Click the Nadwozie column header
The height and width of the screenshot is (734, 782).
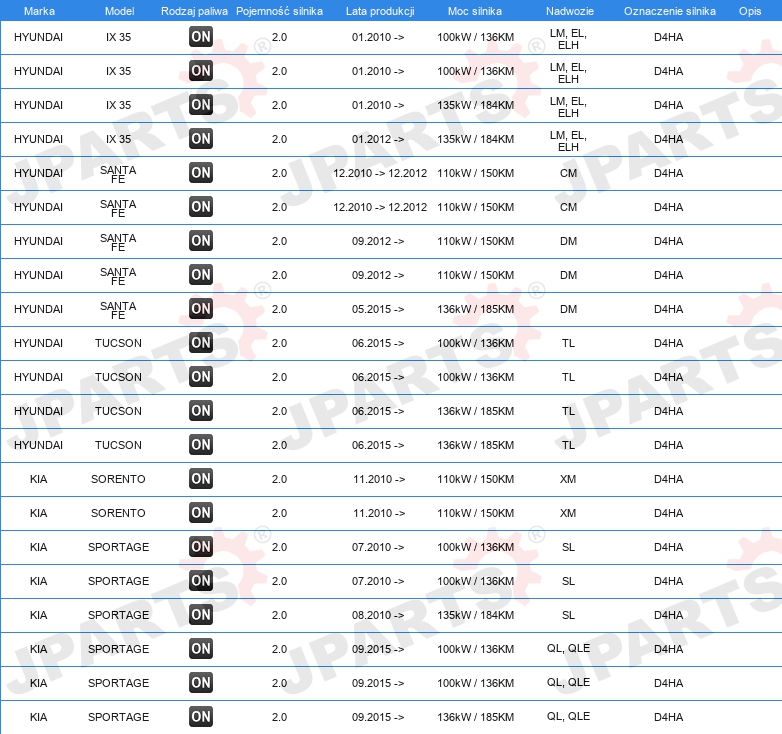pos(570,11)
